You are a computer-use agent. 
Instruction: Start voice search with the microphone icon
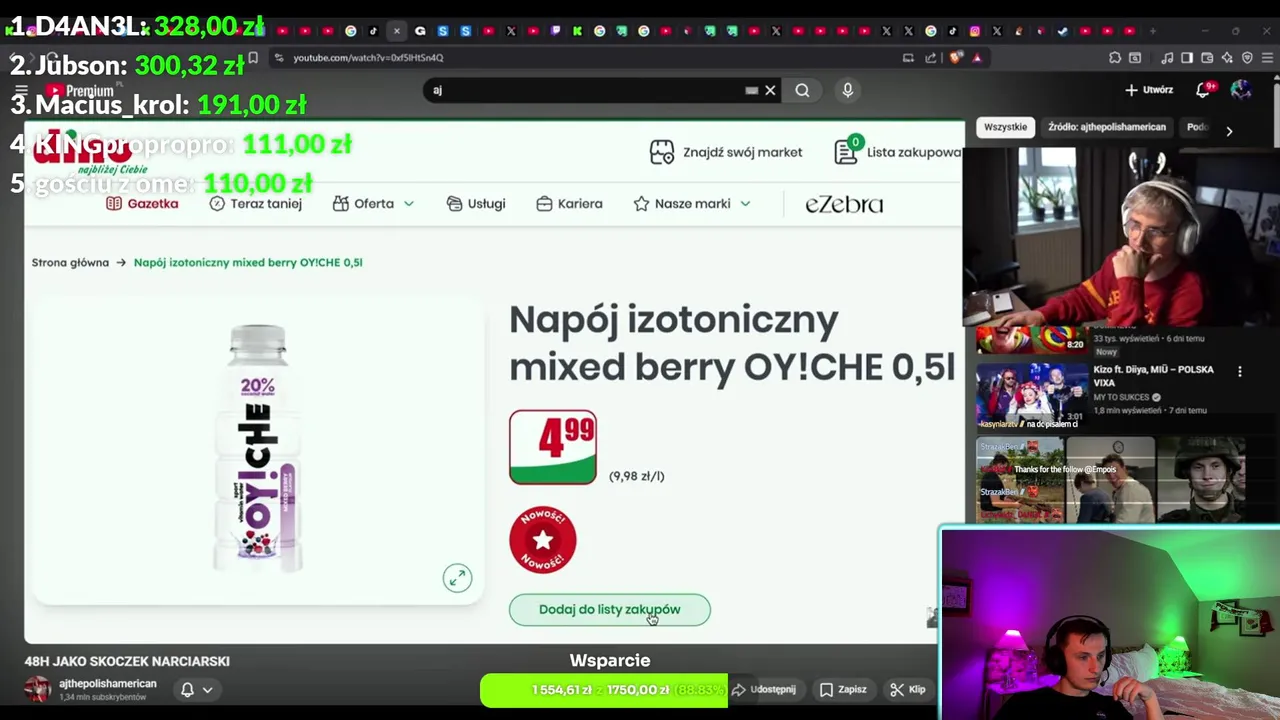(847, 90)
